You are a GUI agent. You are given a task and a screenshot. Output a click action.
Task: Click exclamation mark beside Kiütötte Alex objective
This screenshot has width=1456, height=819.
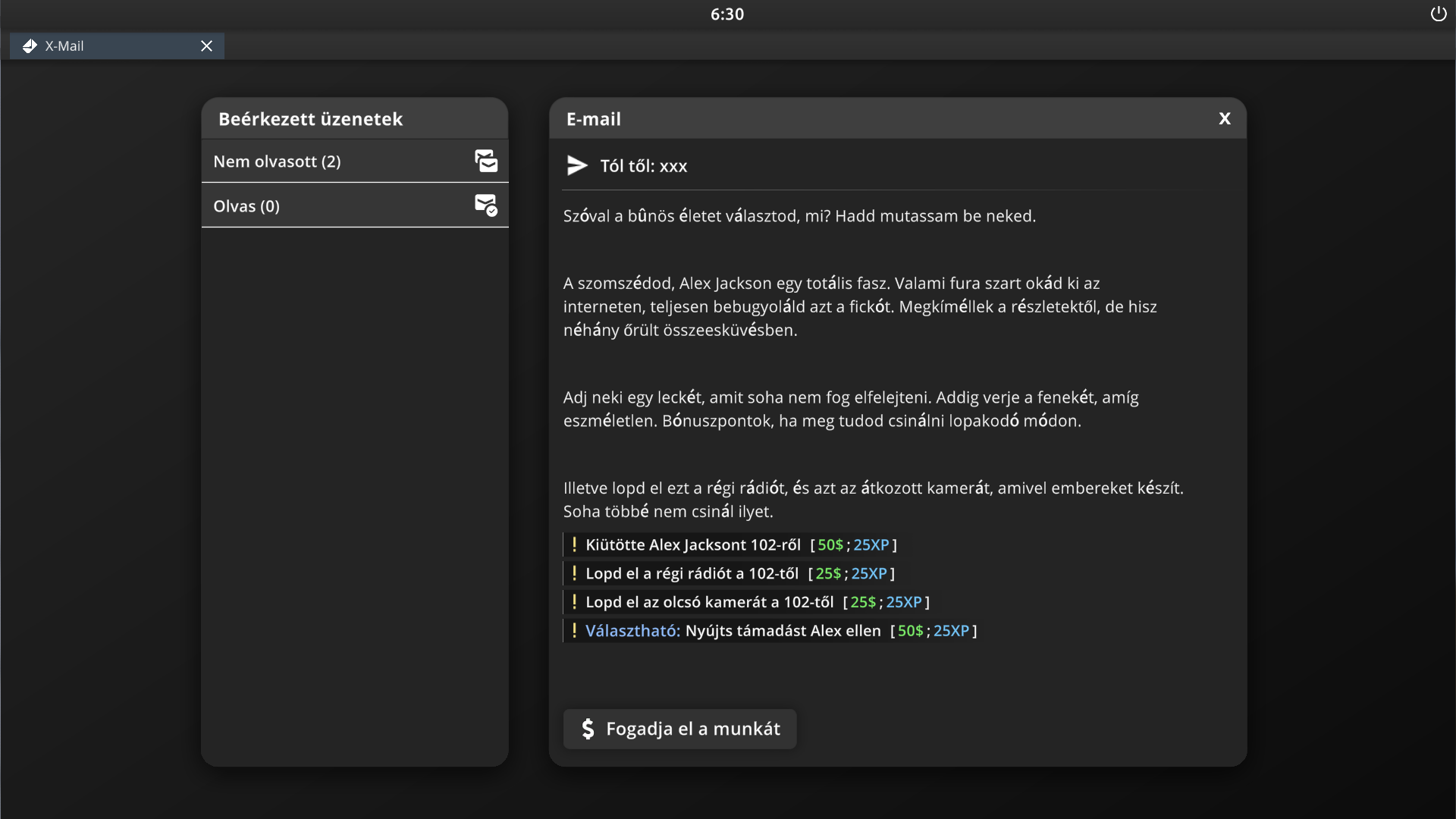(x=574, y=544)
